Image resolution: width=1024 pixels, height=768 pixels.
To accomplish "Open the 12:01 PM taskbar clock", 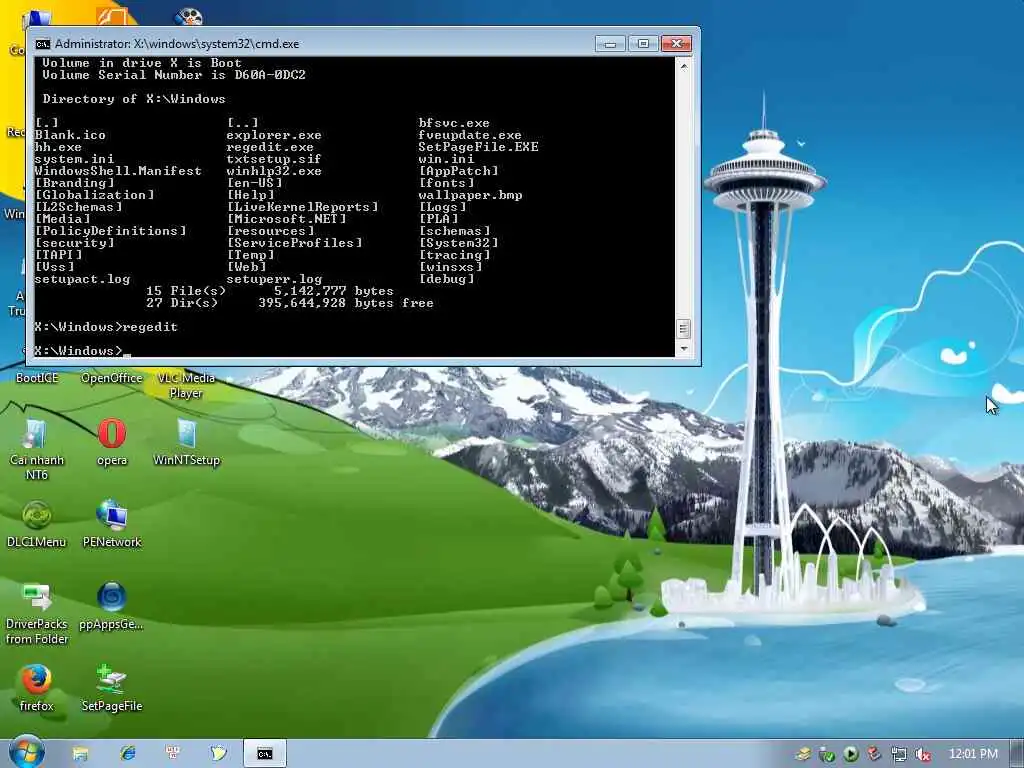I will (x=972, y=754).
